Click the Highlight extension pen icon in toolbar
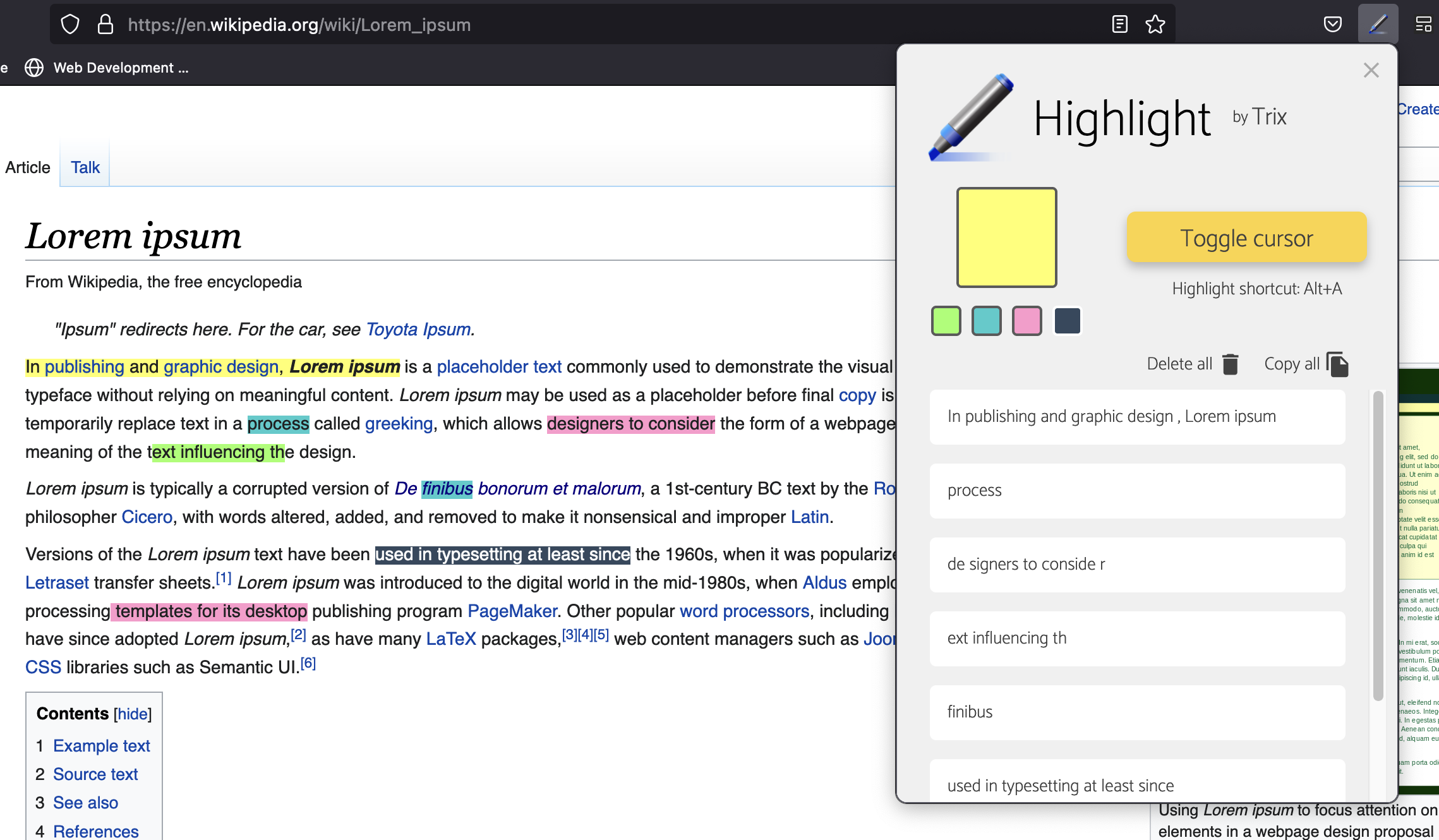Image resolution: width=1439 pixels, height=840 pixels. [1378, 25]
